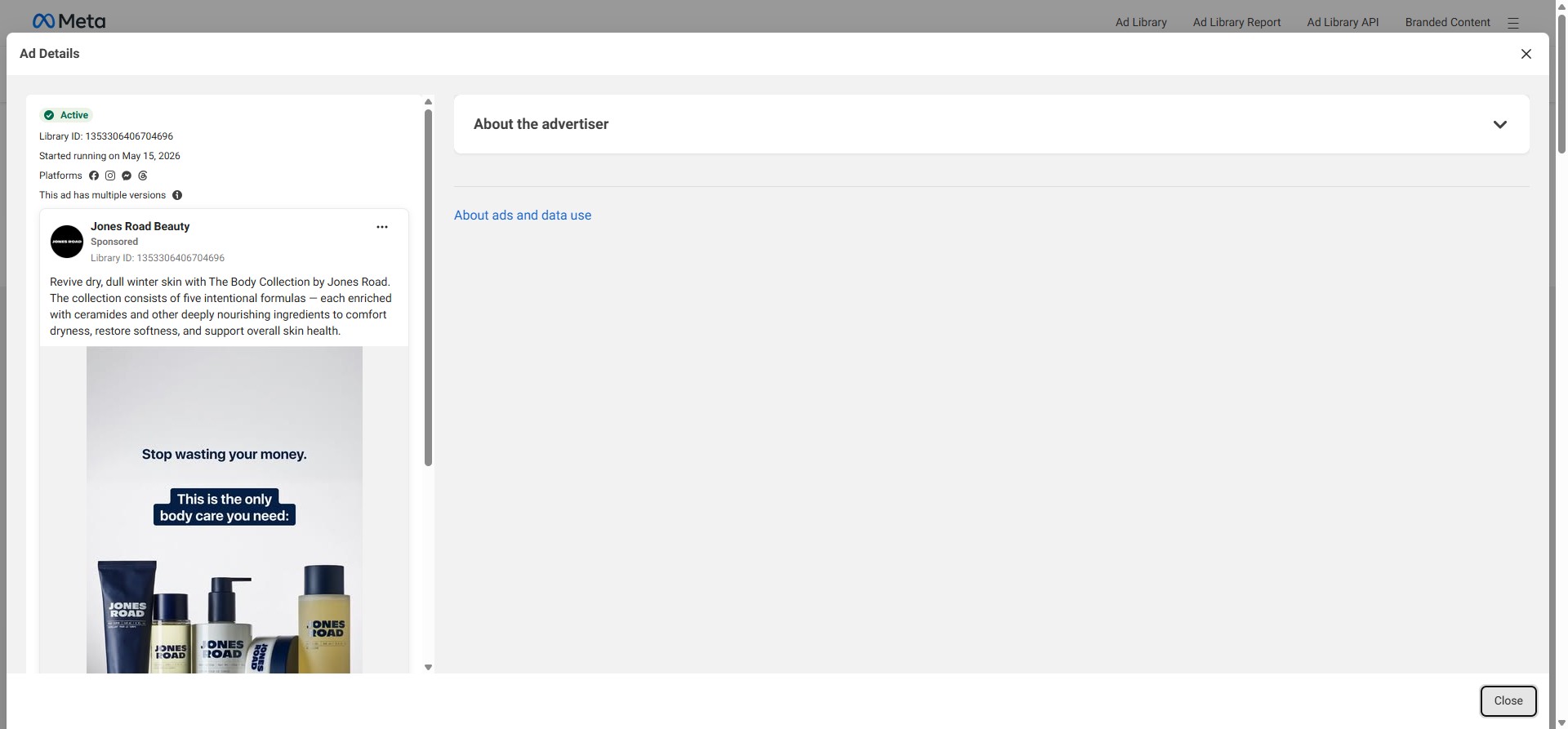Screen dimensions: 1568x729
Task: Click the About the advertiser chevron arrow
Action: pos(1499,125)
